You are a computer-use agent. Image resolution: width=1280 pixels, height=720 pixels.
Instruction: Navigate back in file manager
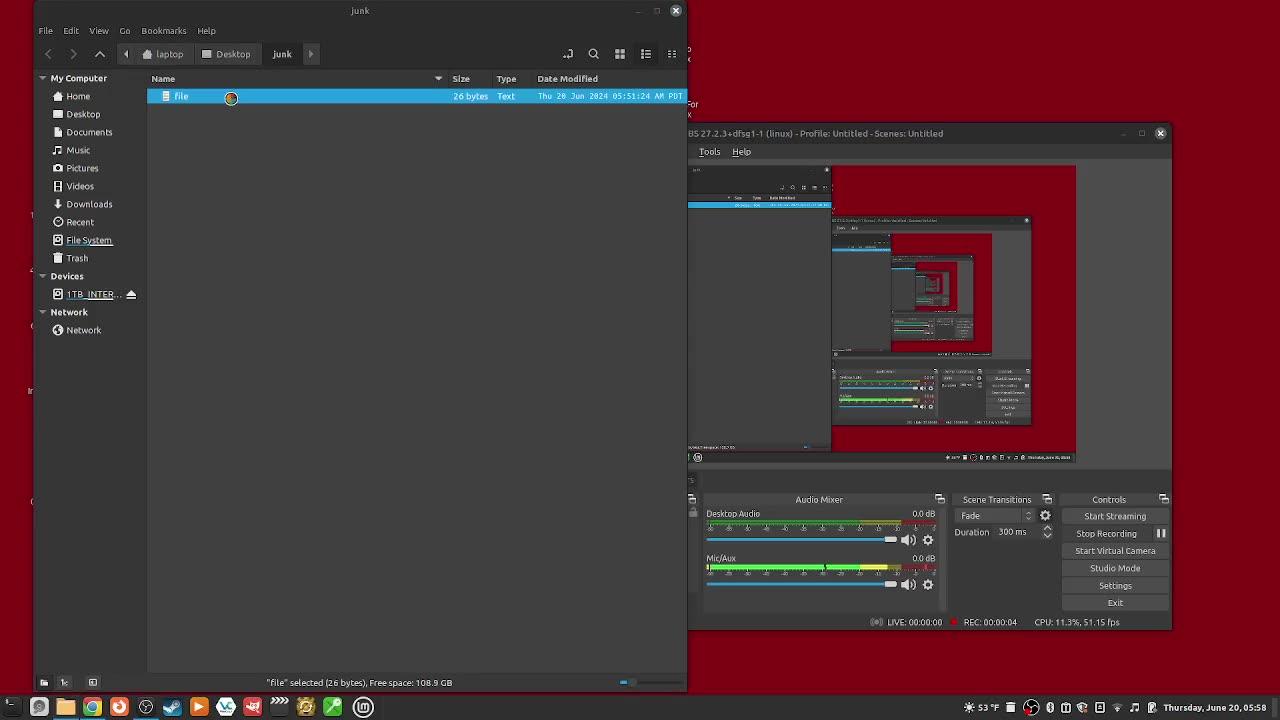click(x=48, y=54)
